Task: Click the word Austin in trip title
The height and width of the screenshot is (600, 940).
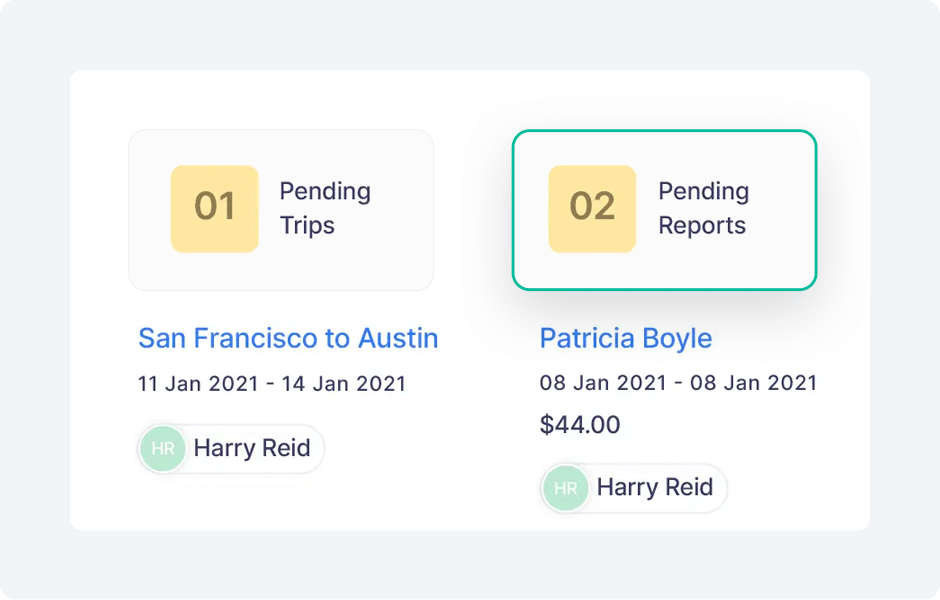Action: click(x=399, y=338)
